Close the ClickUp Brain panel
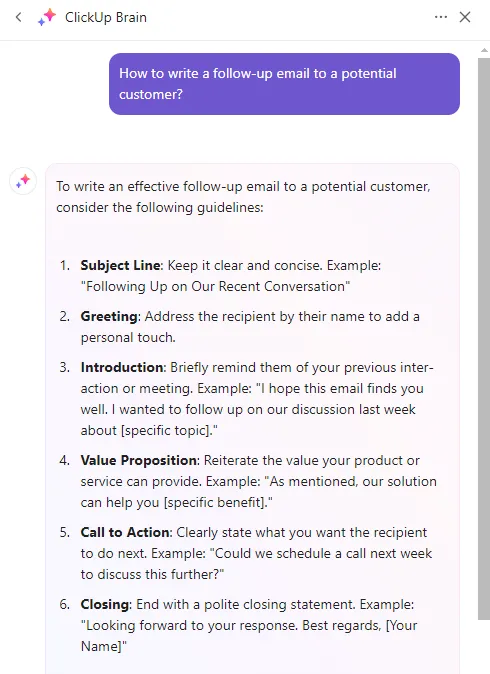This screenshot has height=674, width=490. coord(465,17)
